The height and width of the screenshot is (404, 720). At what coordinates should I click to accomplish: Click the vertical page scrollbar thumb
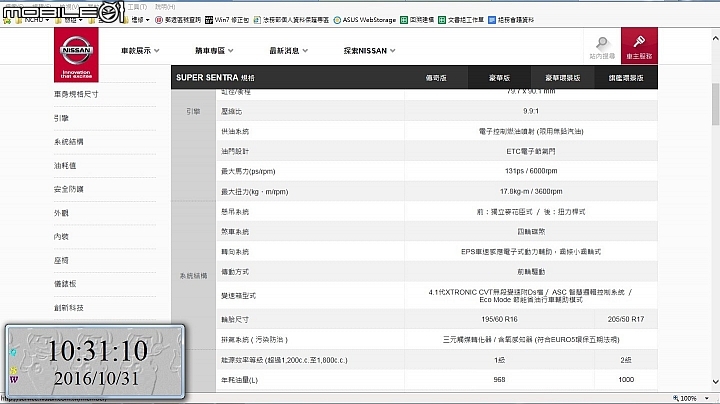[x=715, y=104]
